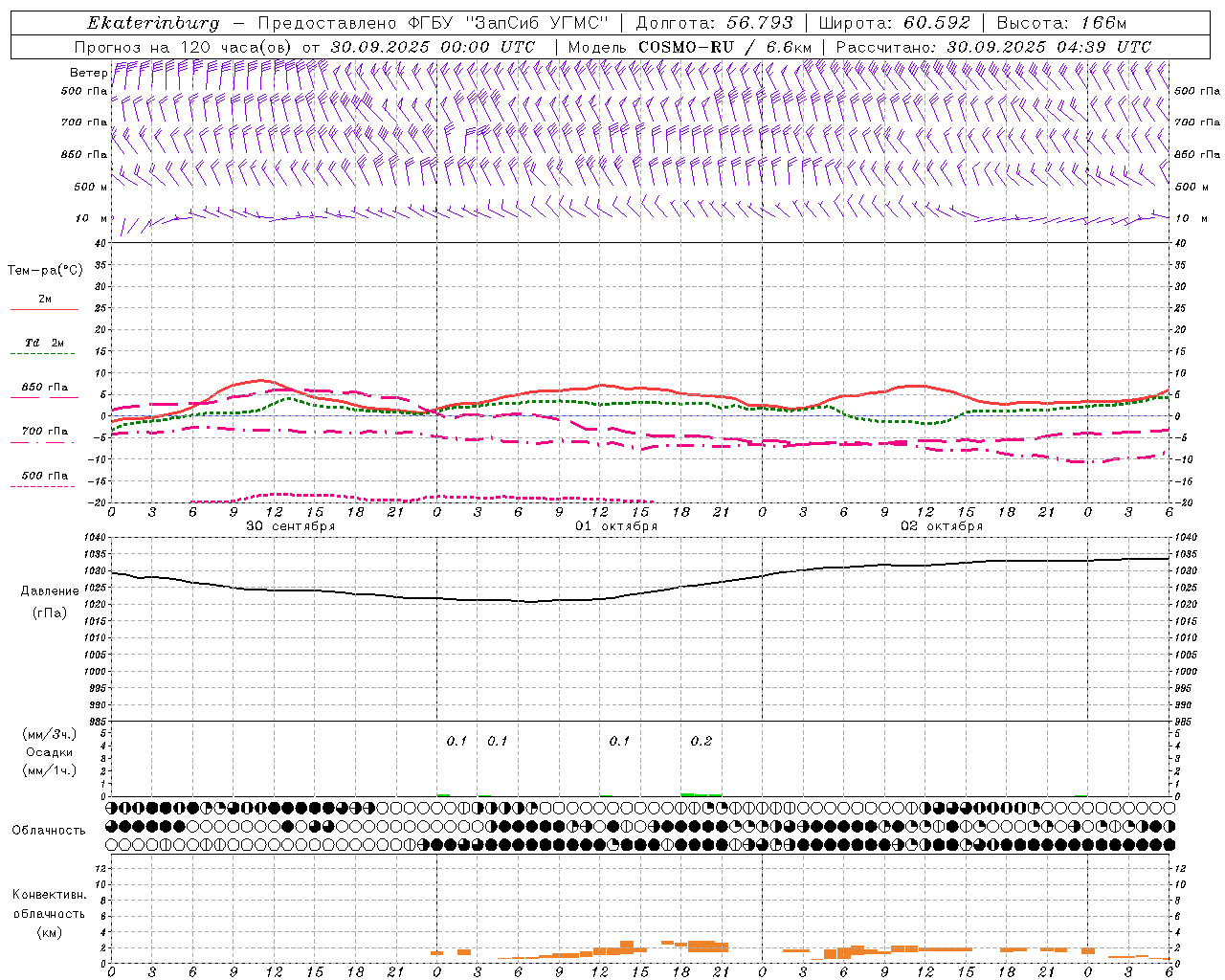
Task: Click the 30 сентября date label
Action: pos(290,526)
